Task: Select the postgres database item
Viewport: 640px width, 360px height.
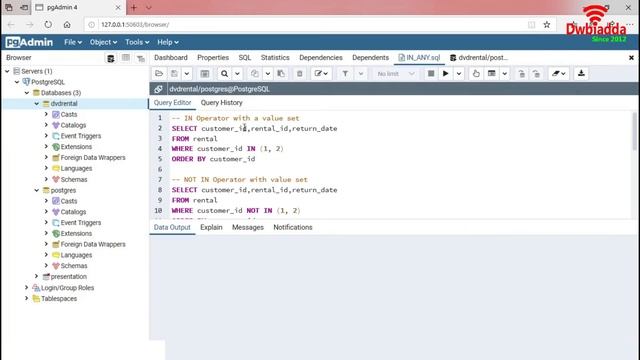Action: tap(63, 190)
